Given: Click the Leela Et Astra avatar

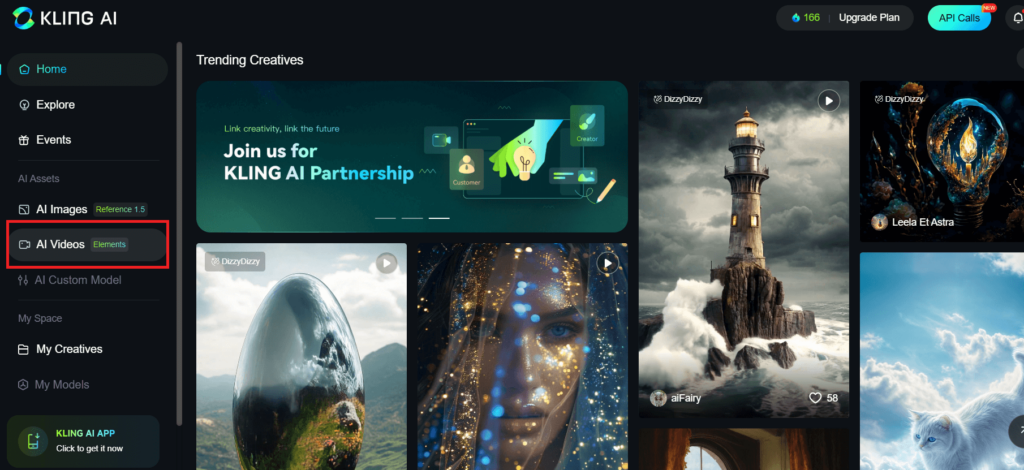Looking at the screenshot, I should point(879,222).
